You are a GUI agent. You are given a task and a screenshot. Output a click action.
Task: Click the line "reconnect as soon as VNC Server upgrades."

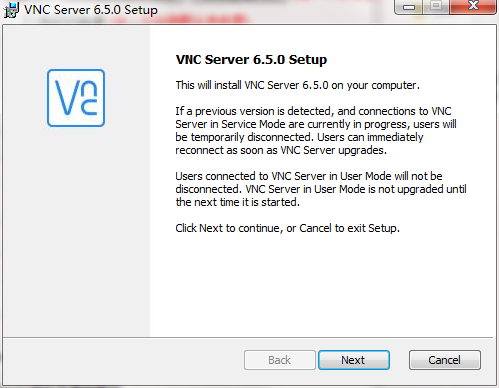click(281, 150)
